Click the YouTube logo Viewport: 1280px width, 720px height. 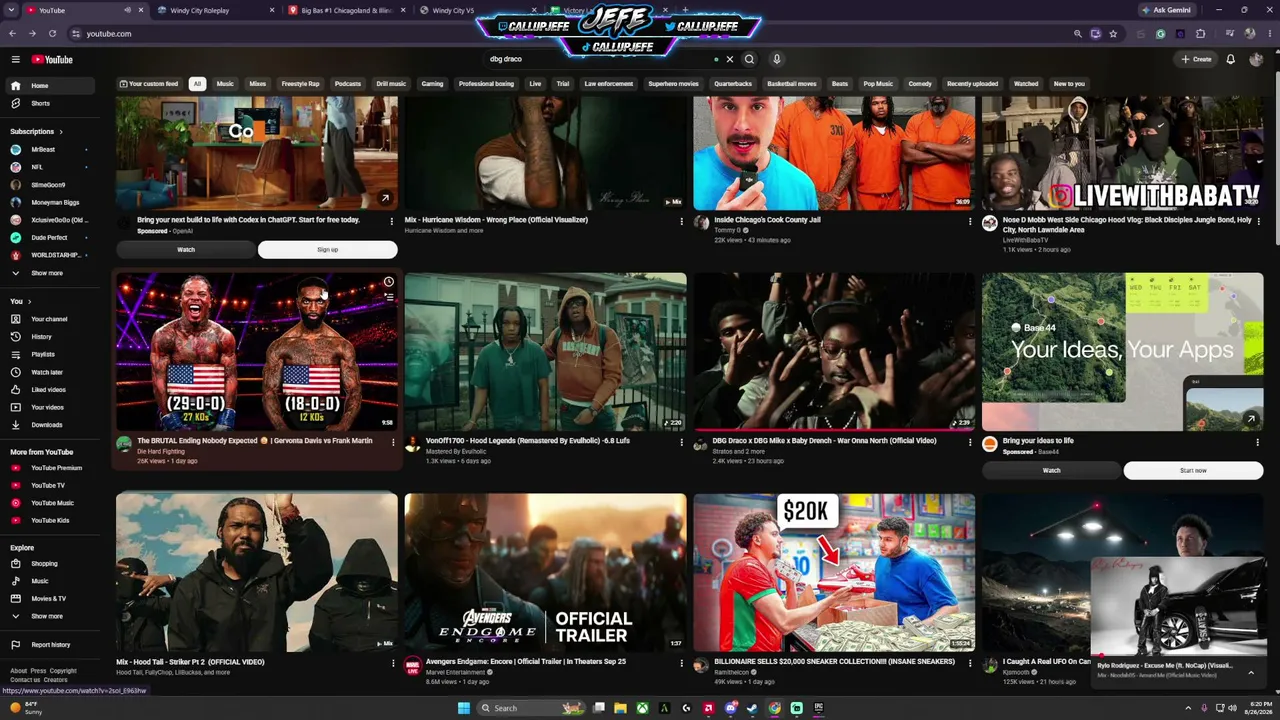(x=52, y=59)
